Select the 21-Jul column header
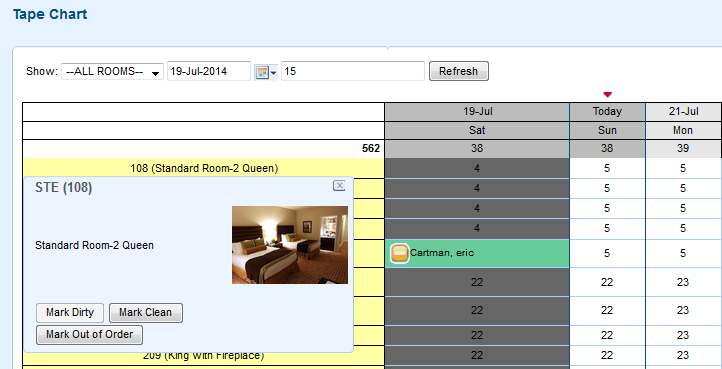Viewport: 722px width, 369px height. coord(683,111)
